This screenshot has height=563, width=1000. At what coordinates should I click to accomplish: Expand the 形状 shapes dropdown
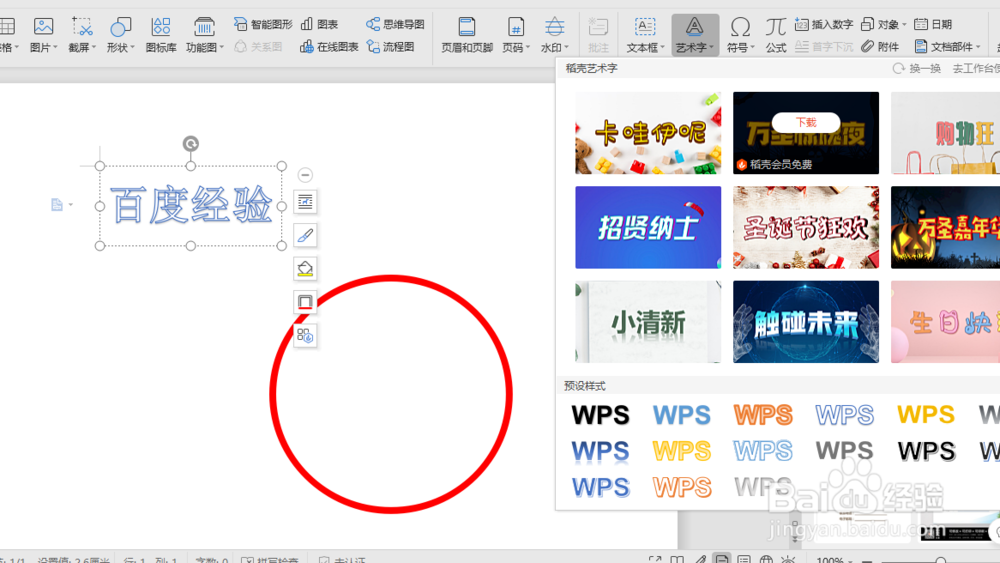pos(132,47)
